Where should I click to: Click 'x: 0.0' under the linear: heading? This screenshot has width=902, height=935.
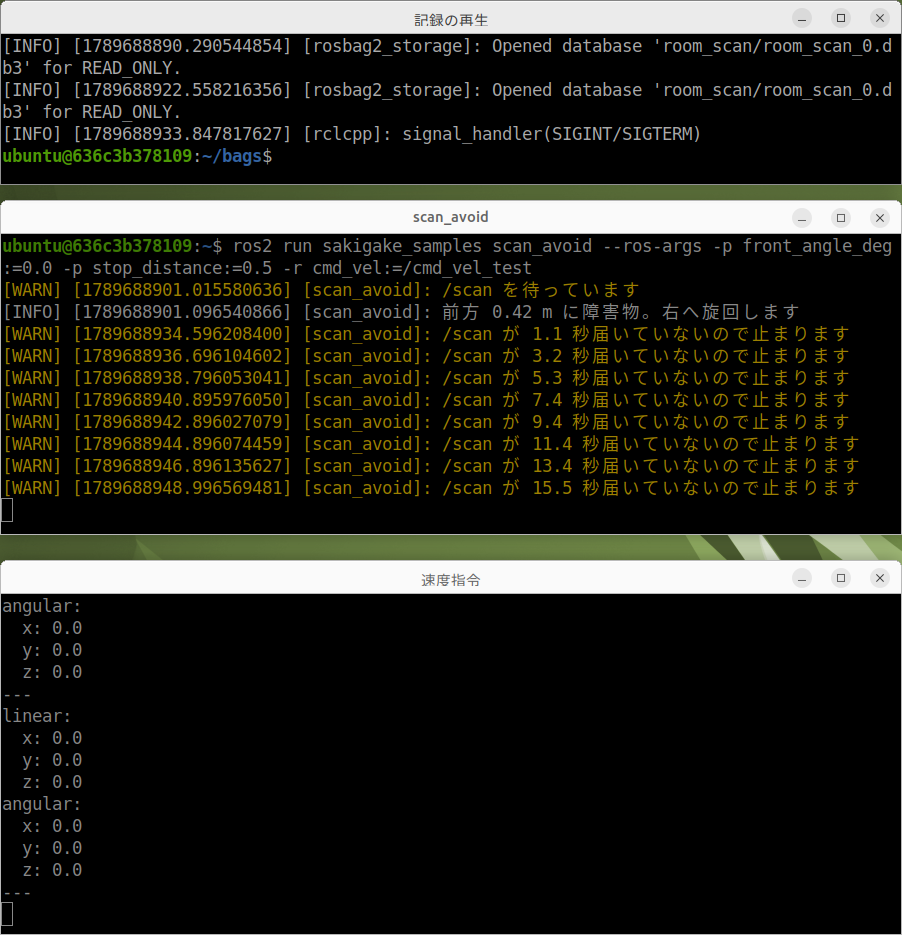[52, 738]
